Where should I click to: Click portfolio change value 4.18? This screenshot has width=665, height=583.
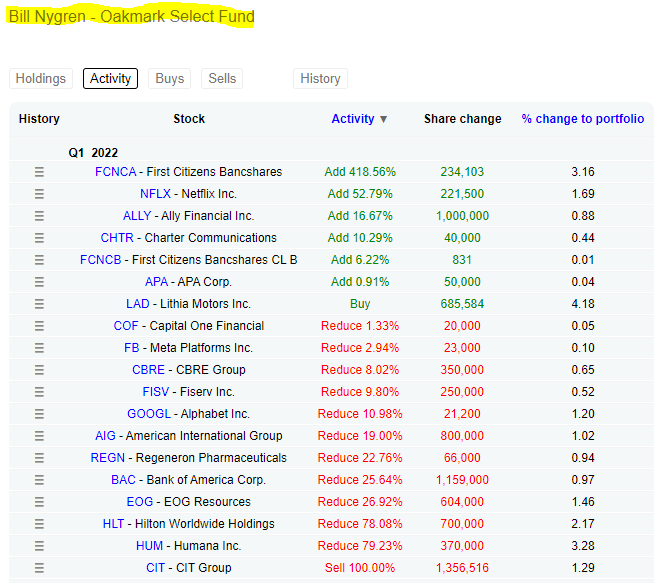(583, 304)
